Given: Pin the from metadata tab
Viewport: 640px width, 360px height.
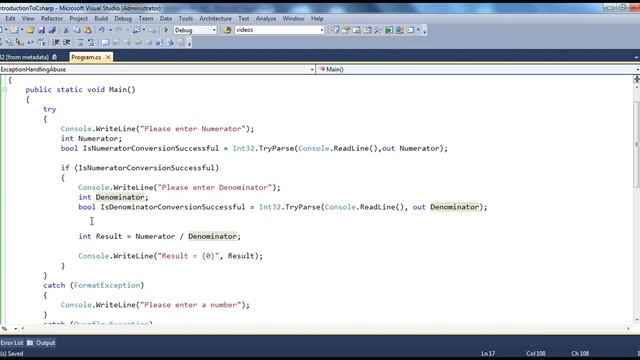Looking at the screenshot, I should (54, 57).
